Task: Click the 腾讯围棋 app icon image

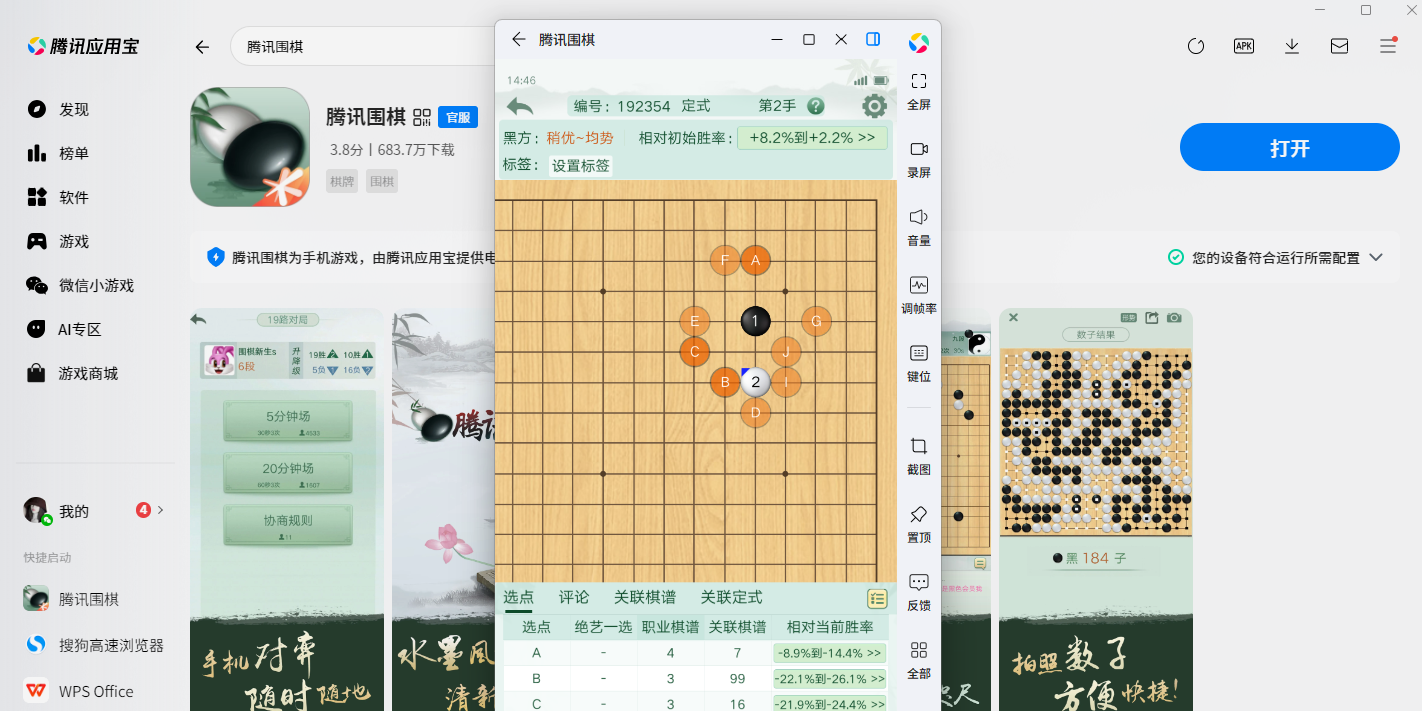Action: point(250,147)
